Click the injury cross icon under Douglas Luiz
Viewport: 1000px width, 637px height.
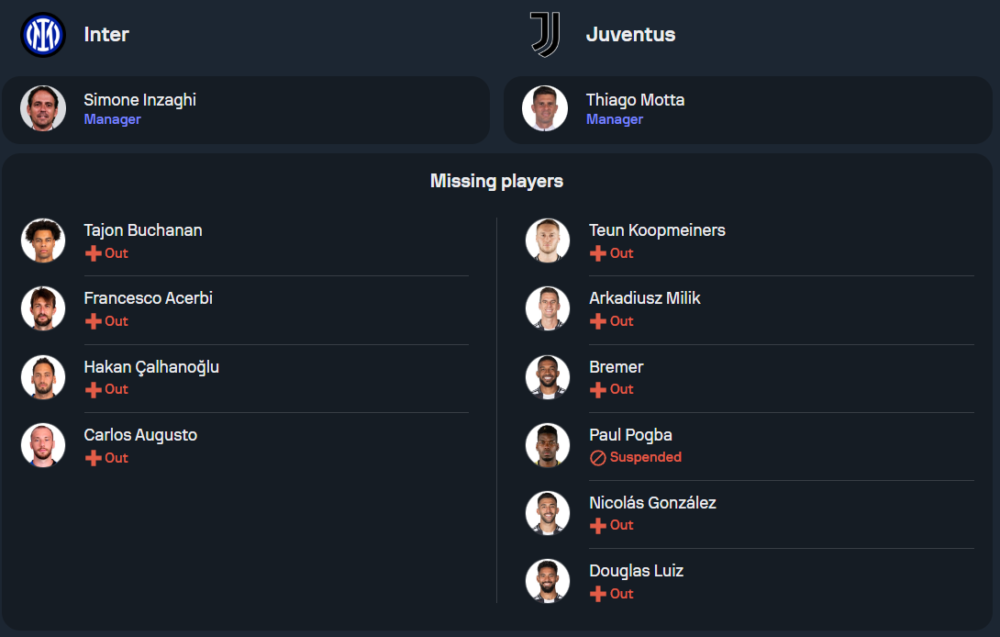pyautogui.click(x=598, y=594)
